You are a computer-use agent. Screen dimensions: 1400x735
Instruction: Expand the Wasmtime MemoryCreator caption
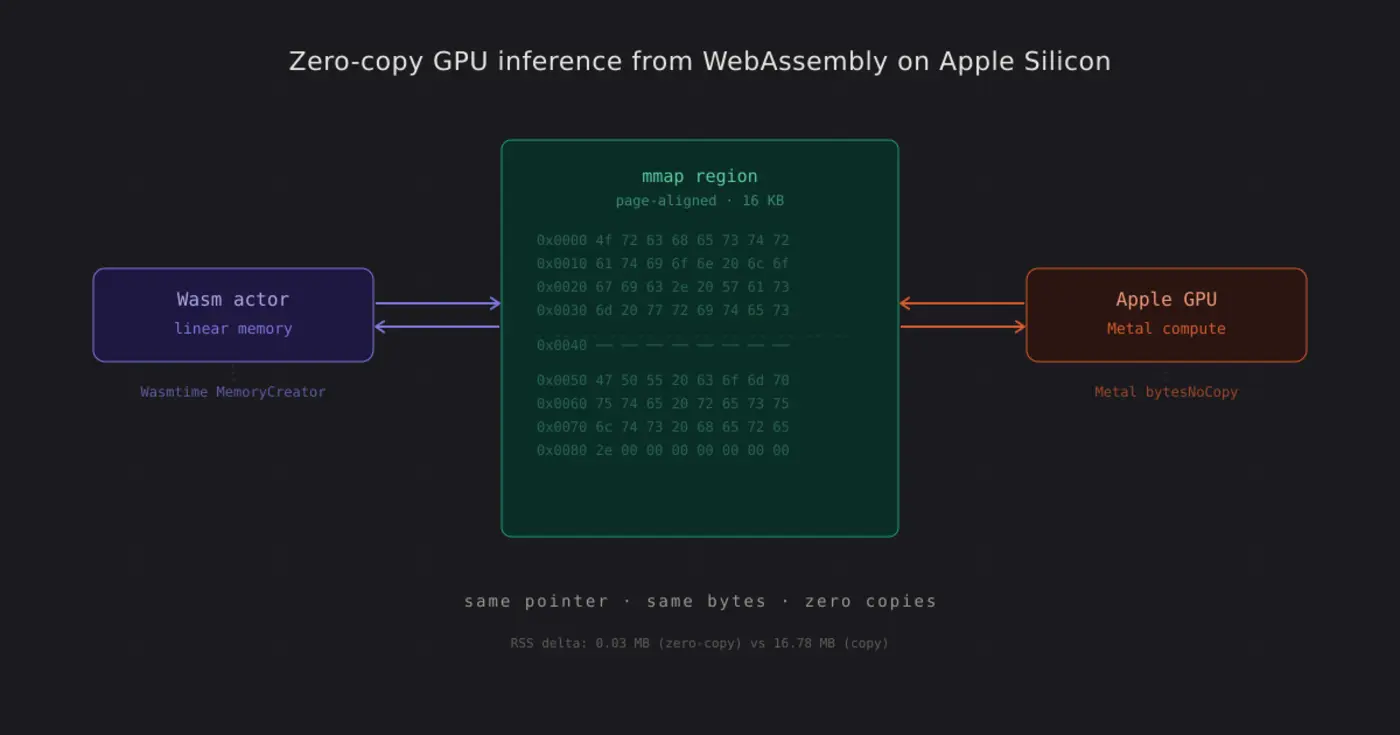point(233,391)
